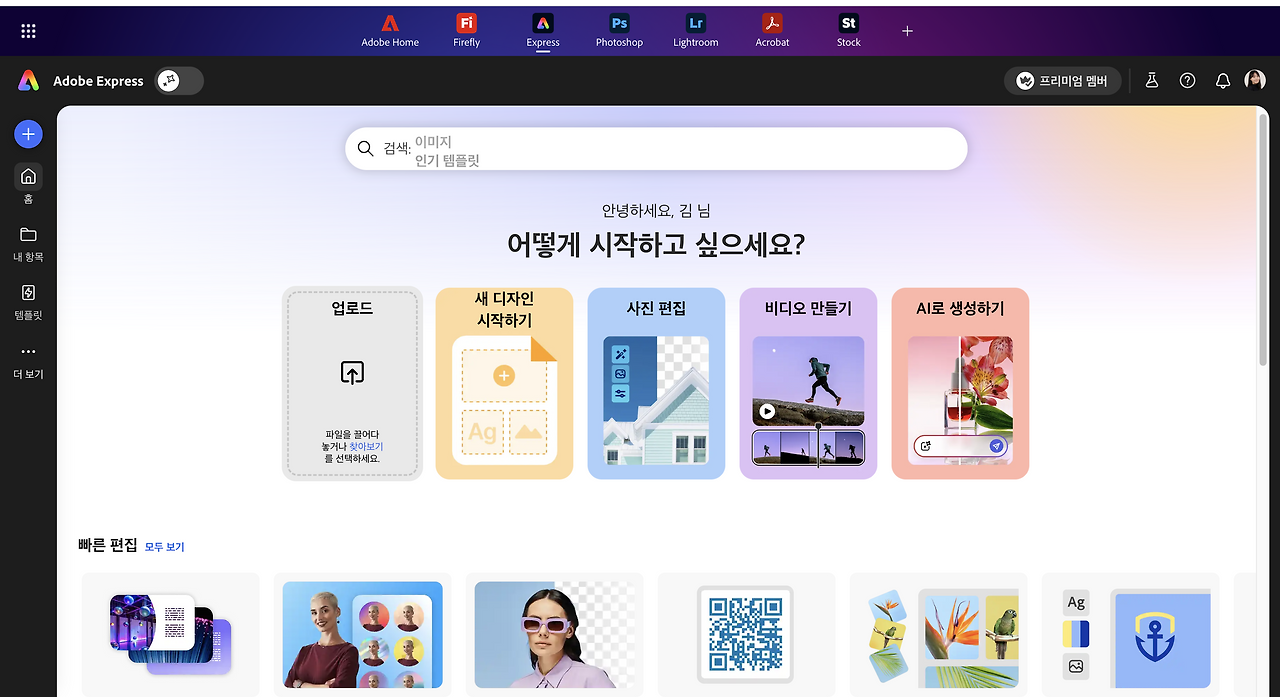Go to Adobe Stock
The width and height of the screenshot is (1280, 697).
(x=849, y=30)
